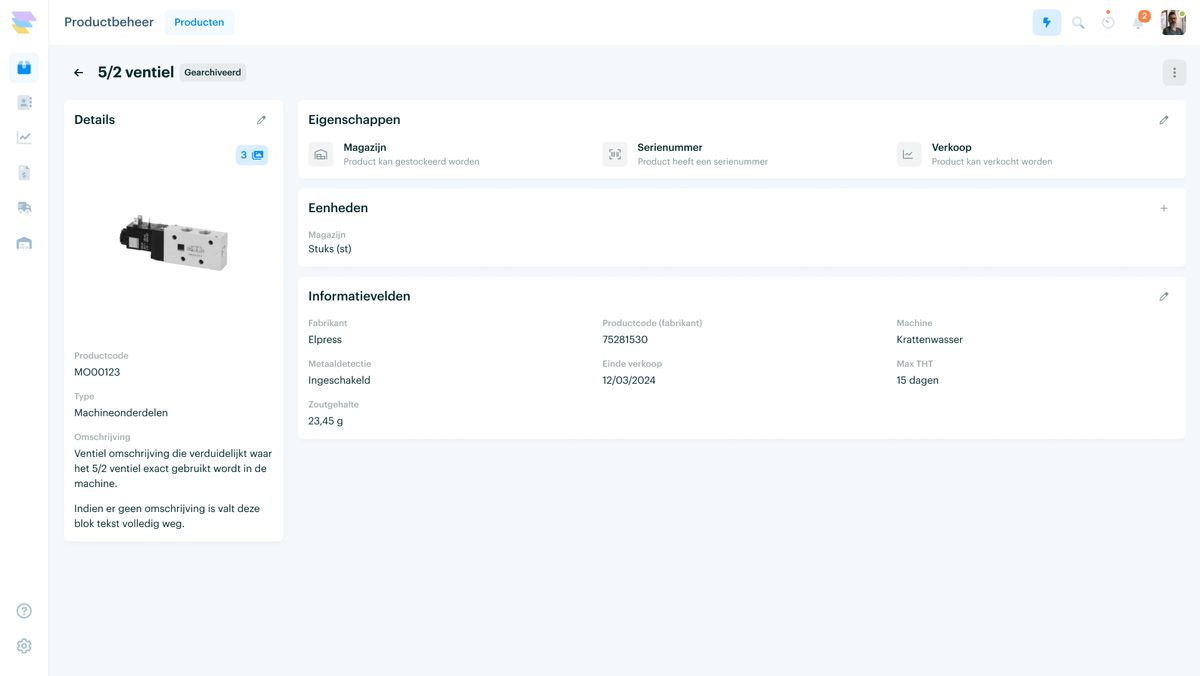
Task: Open the help question mark icon
Action: point(24,611)
